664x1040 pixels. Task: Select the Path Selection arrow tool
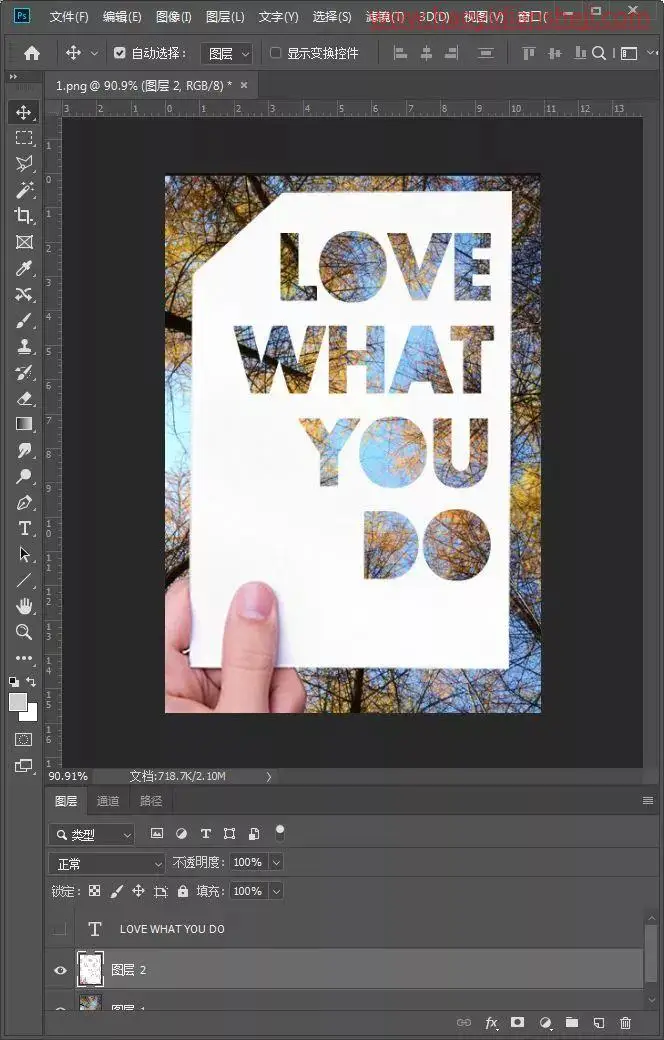(x=24, y=554)
